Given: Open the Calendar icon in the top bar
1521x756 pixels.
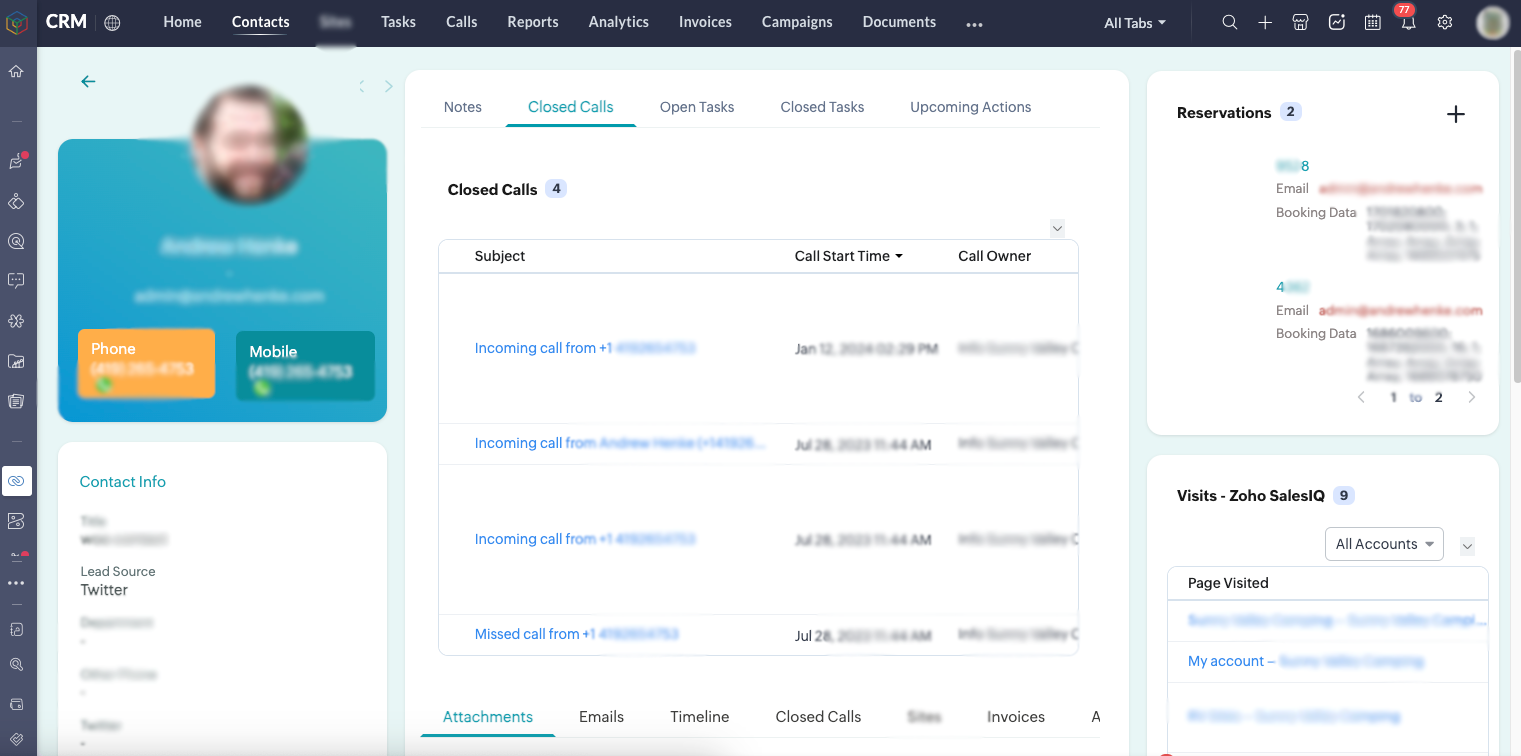Looking at the screenshot, I should 1372,22.
